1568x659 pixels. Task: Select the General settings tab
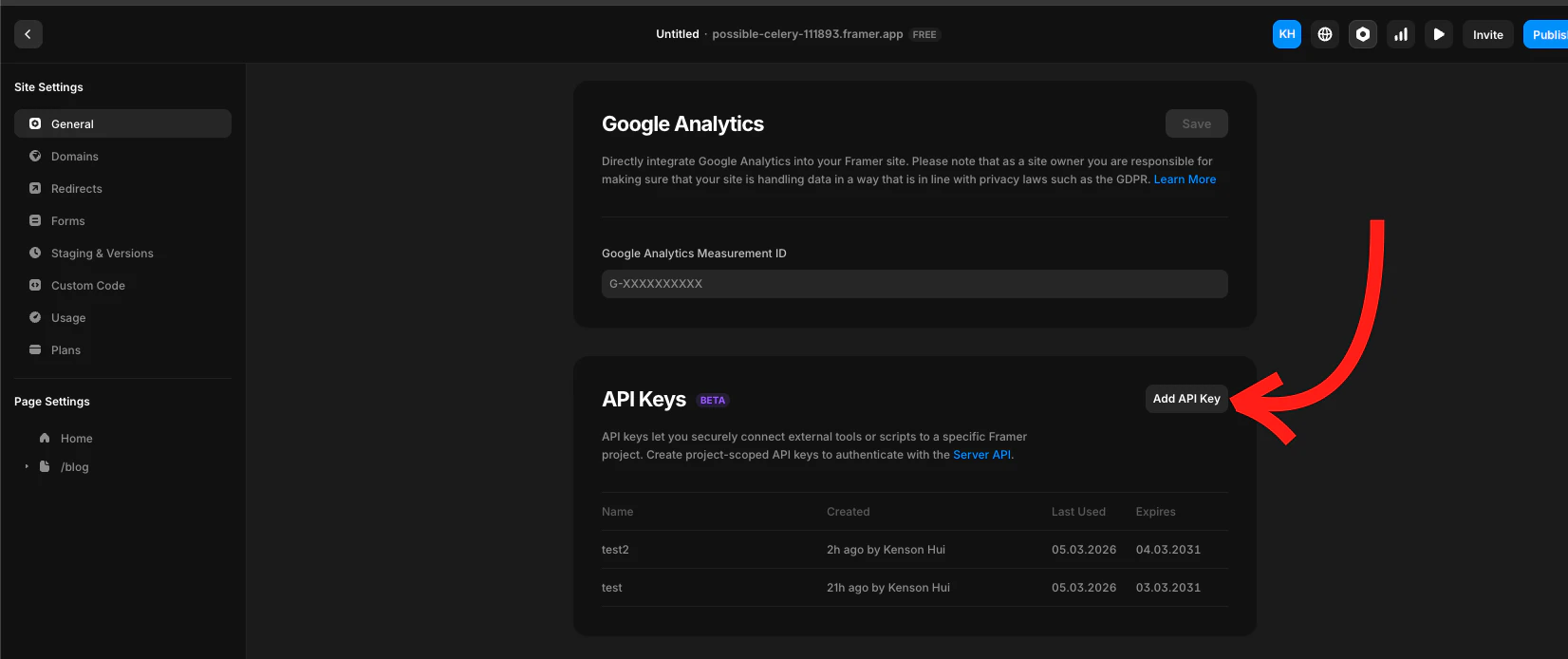point(122,123)
